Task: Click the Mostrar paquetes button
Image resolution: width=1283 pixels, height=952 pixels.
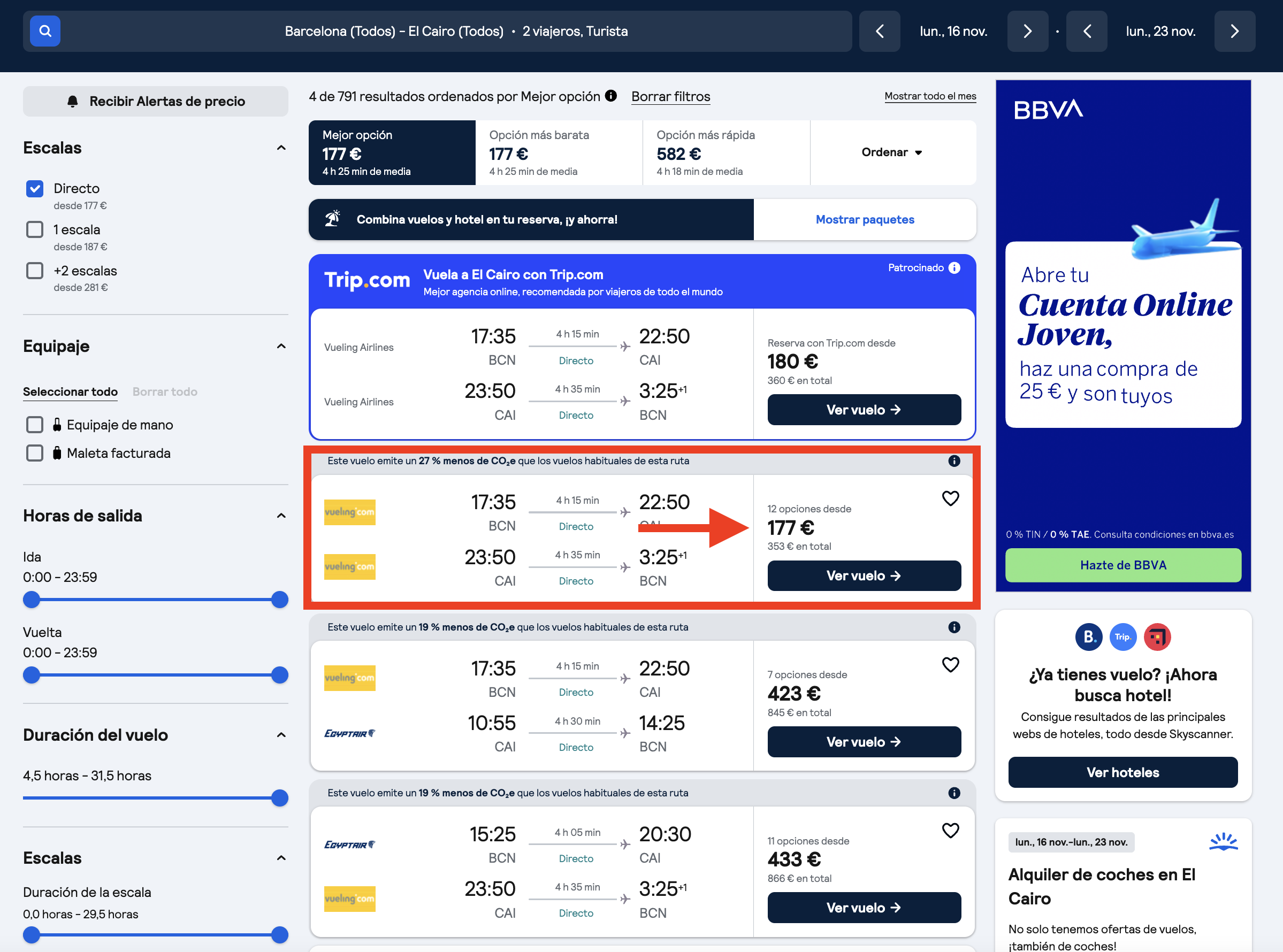Action: coord(865,220)
